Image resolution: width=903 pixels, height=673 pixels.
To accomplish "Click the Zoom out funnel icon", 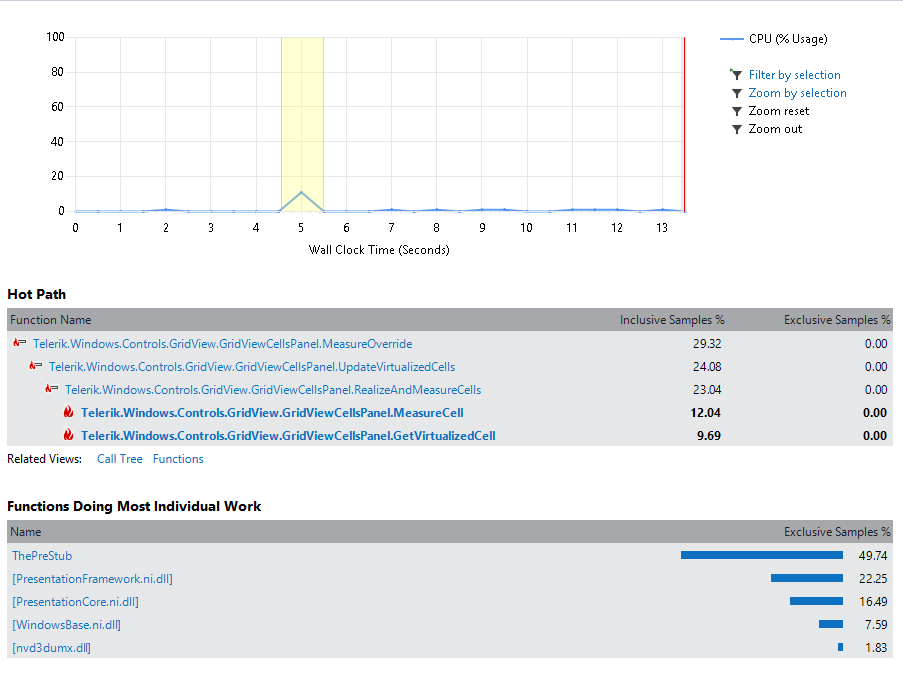I will point(737,129).
